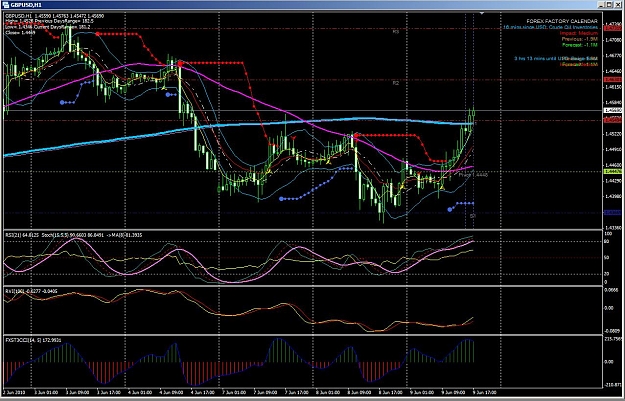
Task: Click the 2 Jun 2010 time label
Action: tap(14, 392)
